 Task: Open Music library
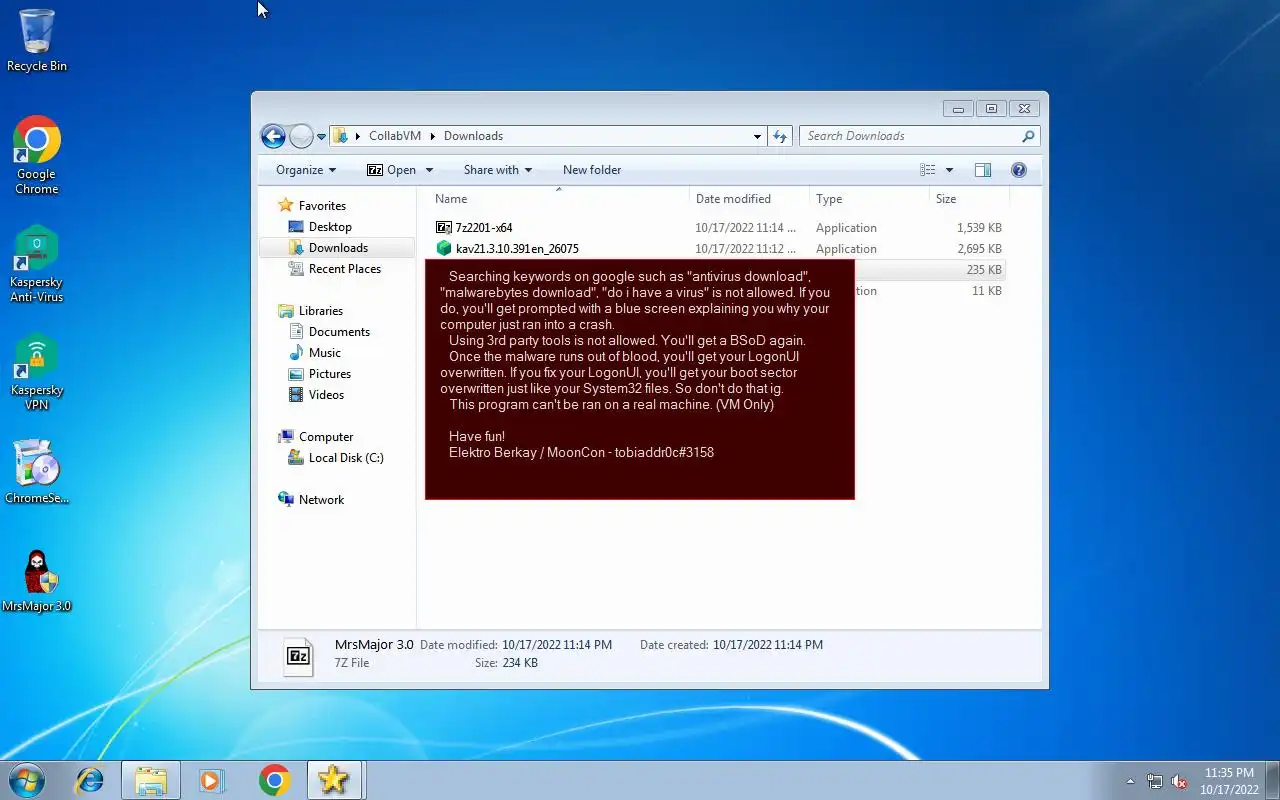[x=324, y=353]
